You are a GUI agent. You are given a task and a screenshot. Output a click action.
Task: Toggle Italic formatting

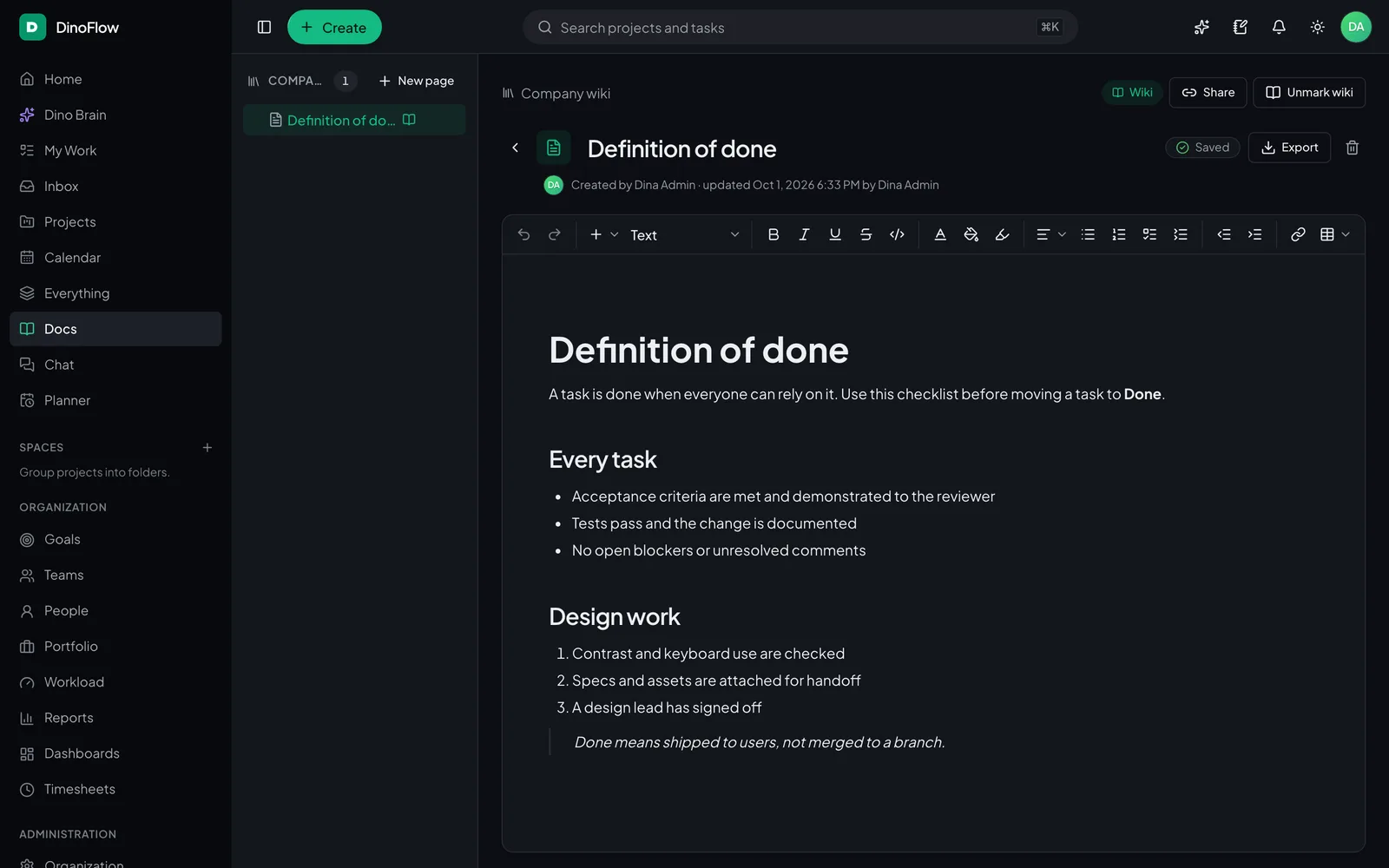804,234
